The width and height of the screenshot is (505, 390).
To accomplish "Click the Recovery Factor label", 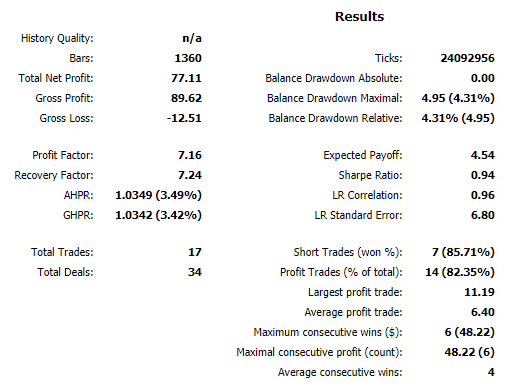I will pyautogui.click(x=54, y=175).
